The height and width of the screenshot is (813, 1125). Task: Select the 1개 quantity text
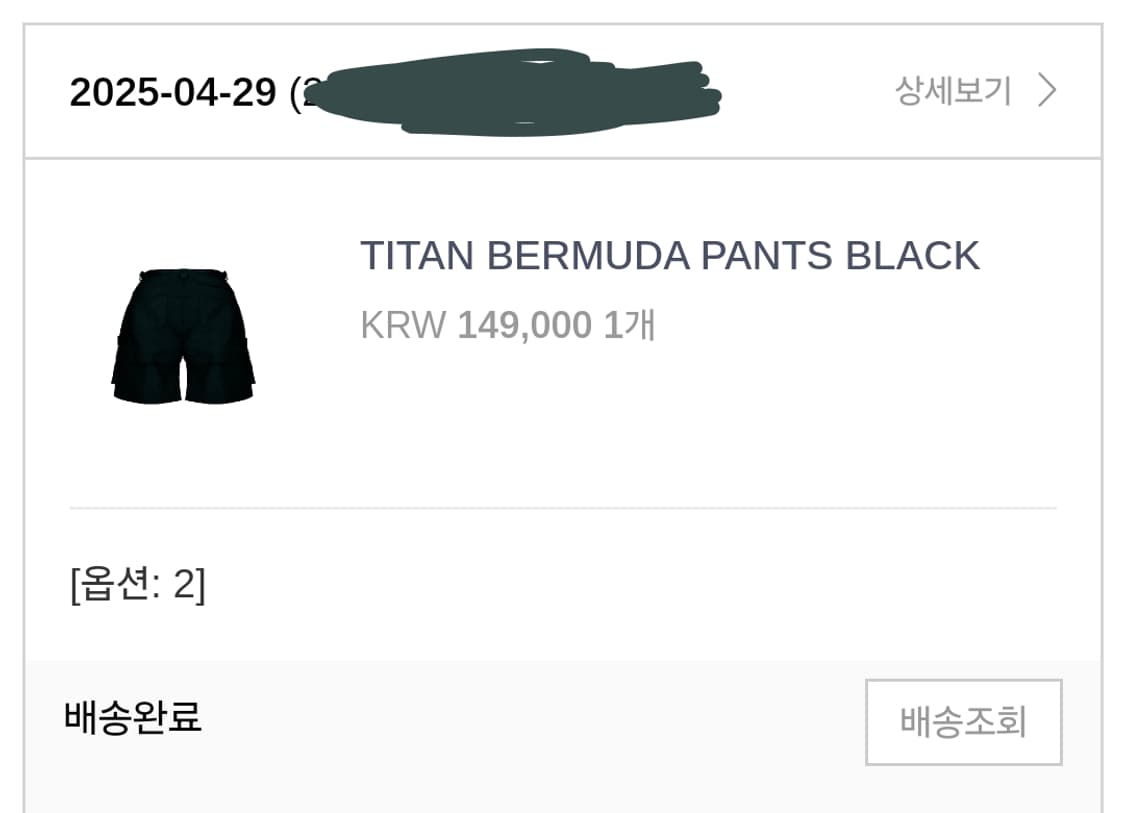coord(629,326)
